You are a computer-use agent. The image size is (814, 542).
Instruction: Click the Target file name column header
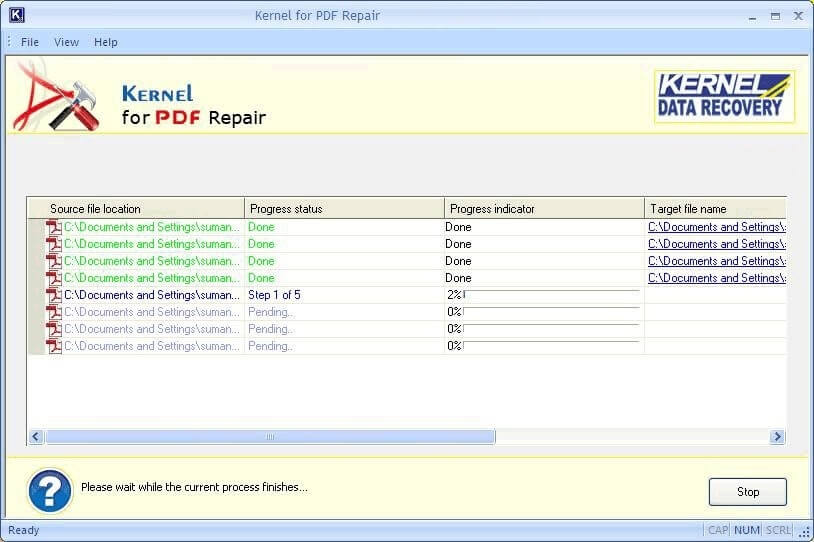715,209
